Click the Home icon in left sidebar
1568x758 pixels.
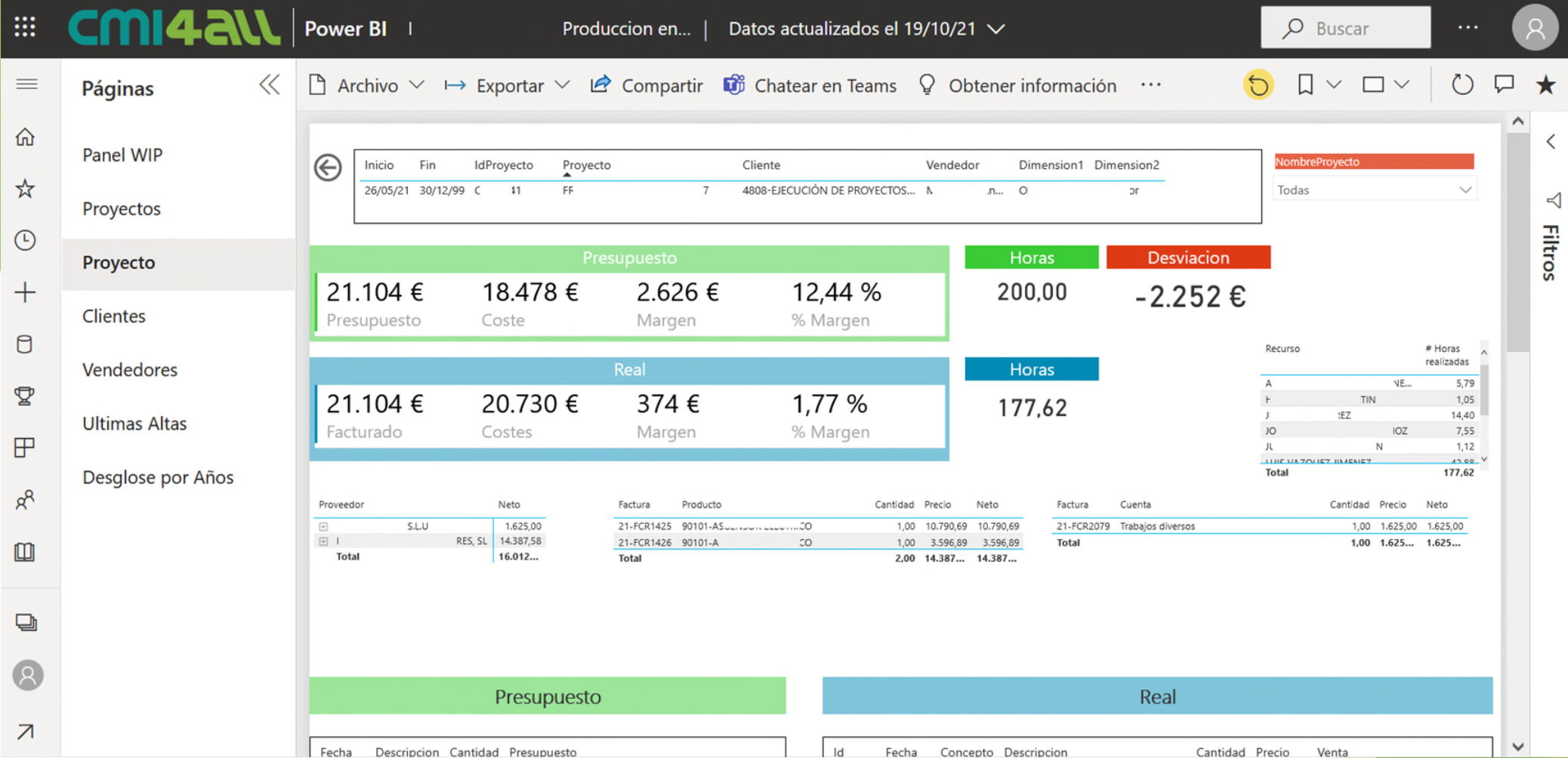[26, 137]
